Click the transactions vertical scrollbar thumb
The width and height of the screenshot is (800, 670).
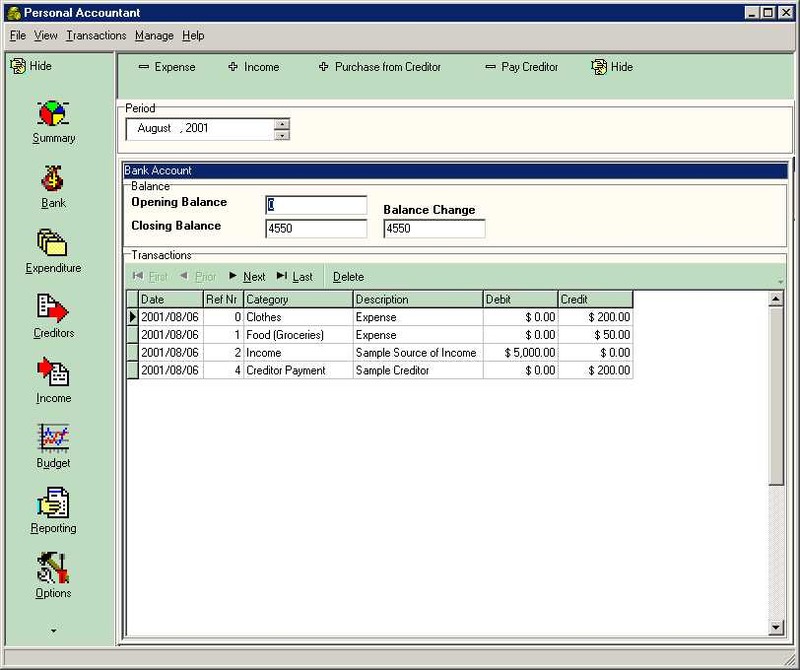point(776,395)
